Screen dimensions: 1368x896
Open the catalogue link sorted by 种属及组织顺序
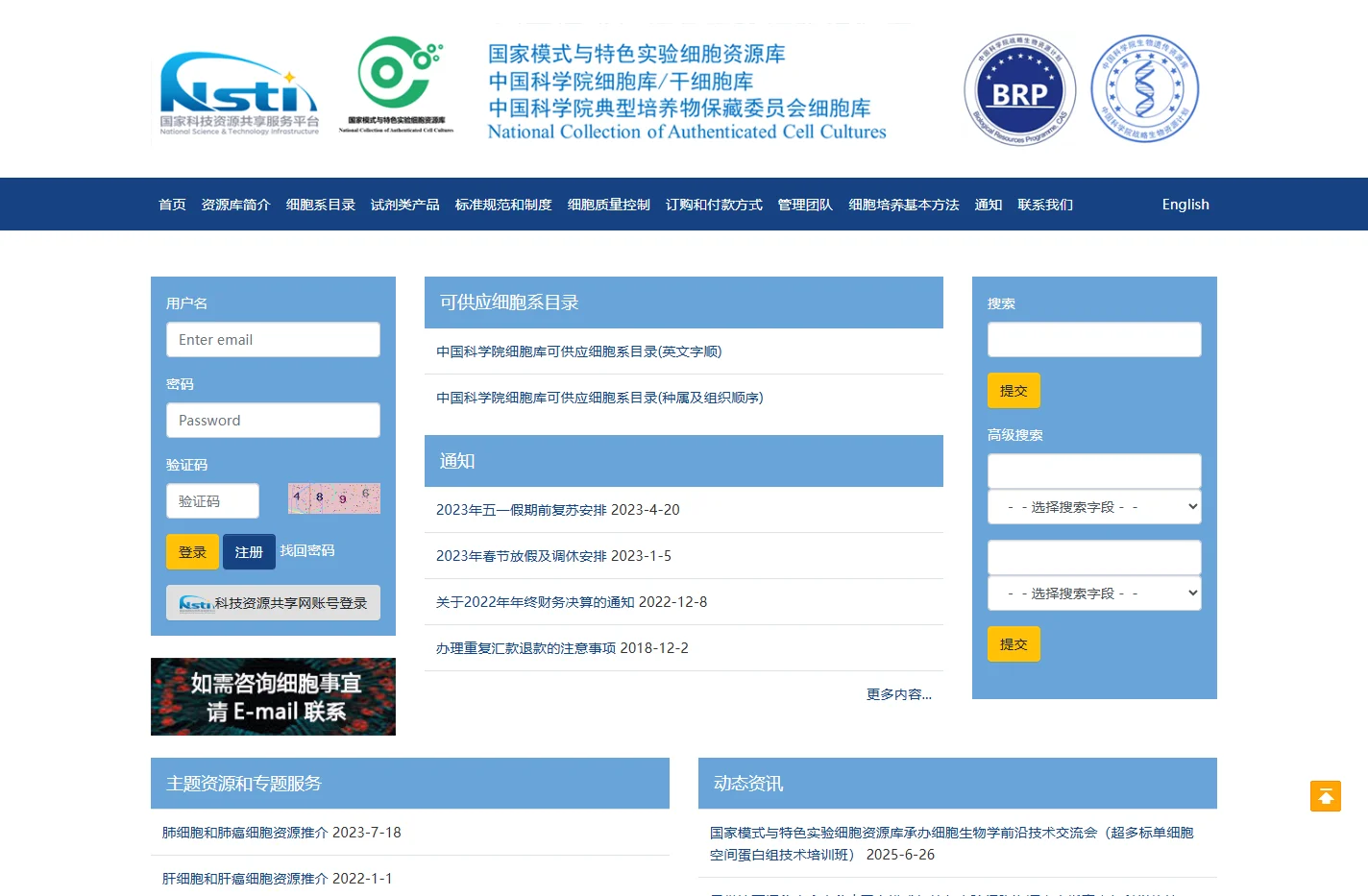pos(599,398)
